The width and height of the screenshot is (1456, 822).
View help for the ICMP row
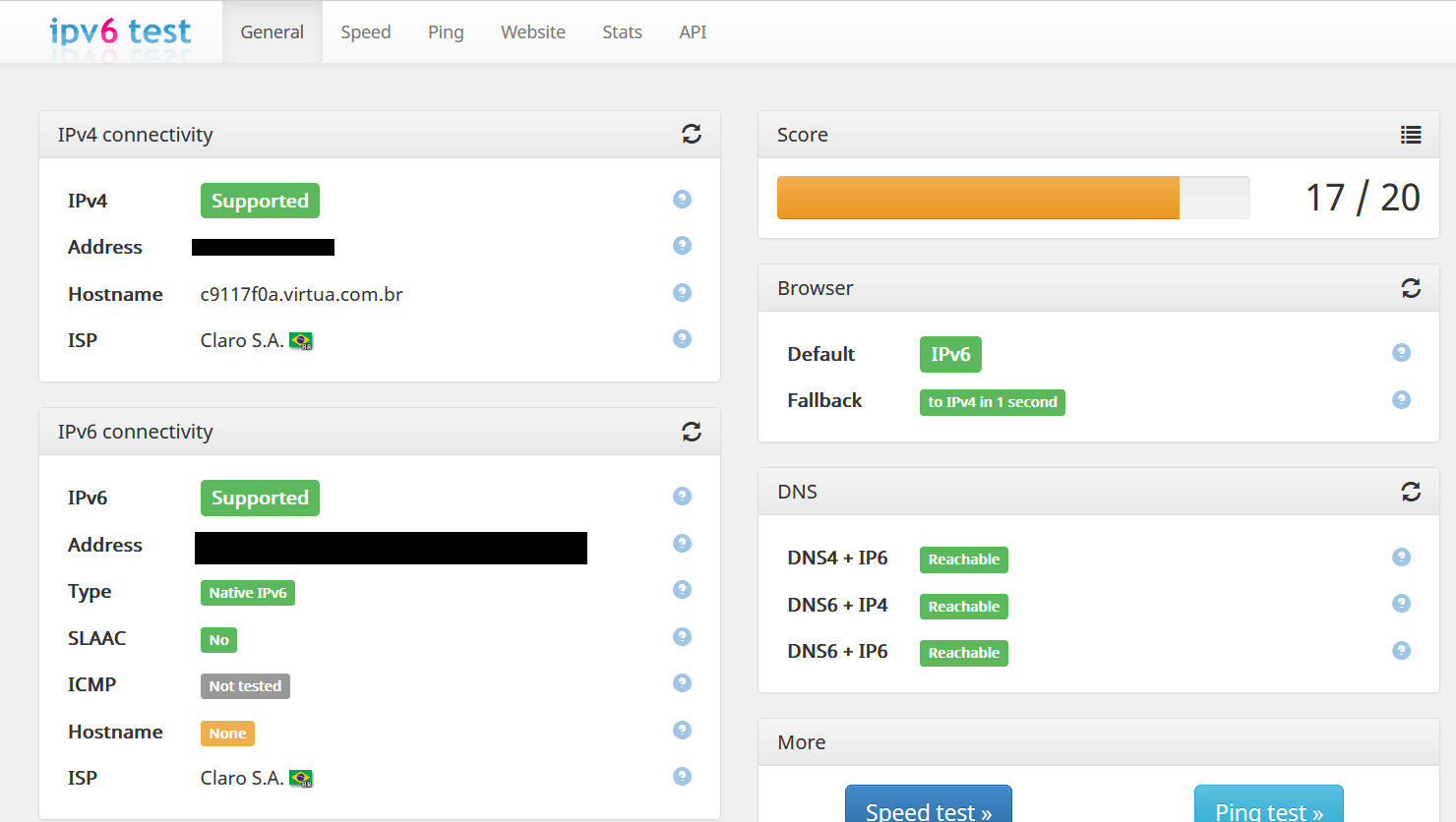(682, 683)
